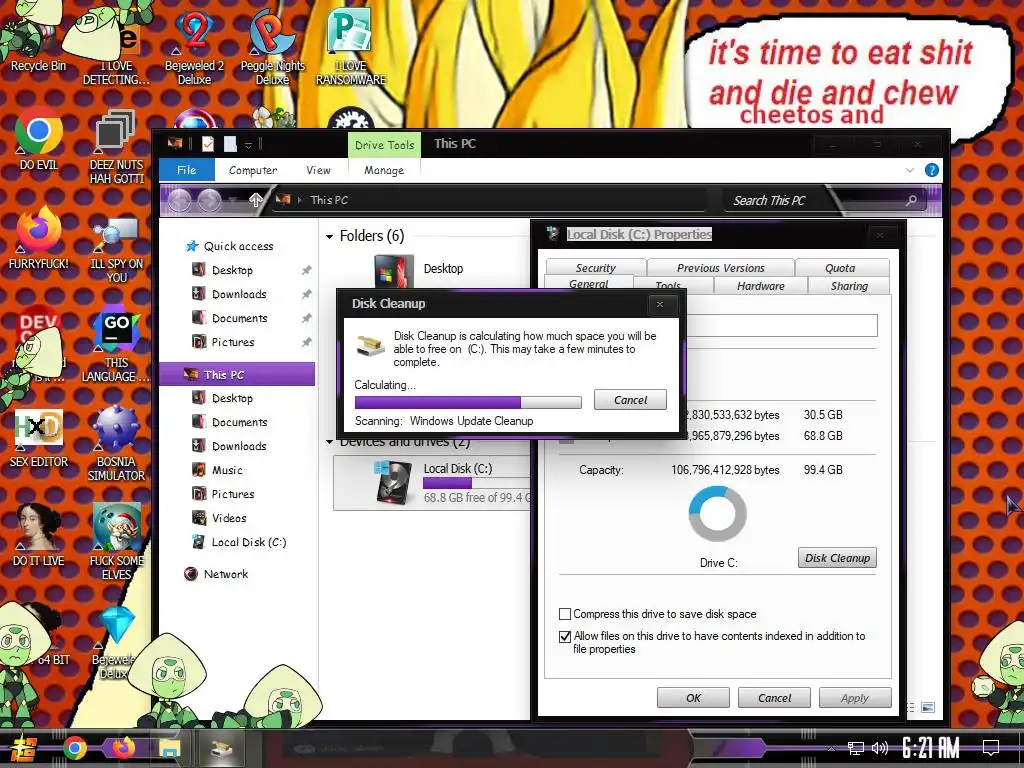
Task: Open the ILL SPY ON YOU shortcut
Action: 116,249
